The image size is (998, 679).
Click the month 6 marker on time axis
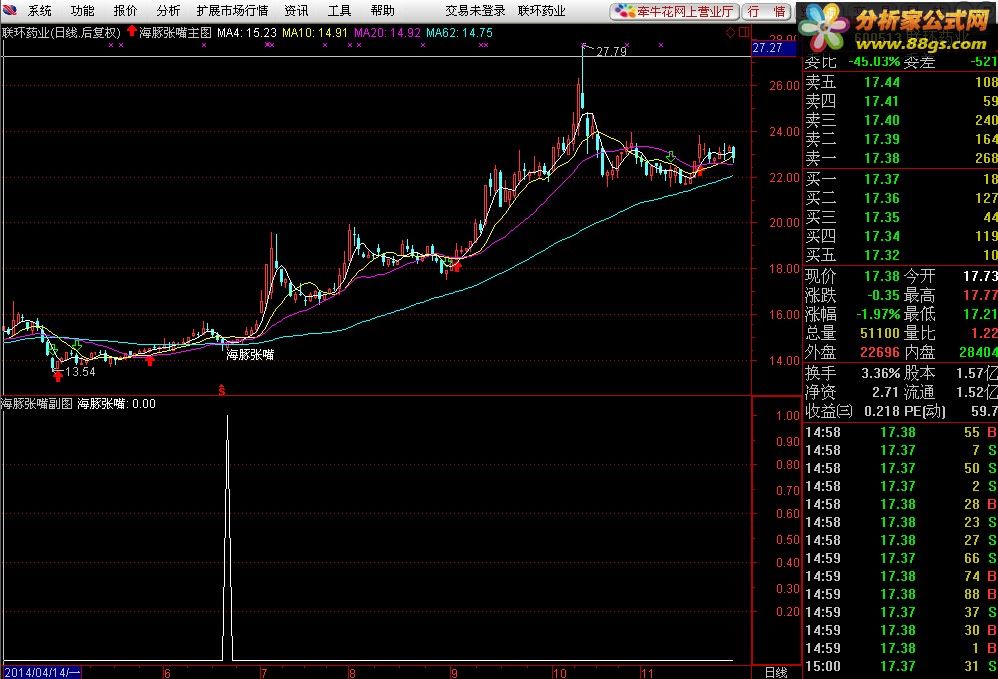(x=167, y=673)
